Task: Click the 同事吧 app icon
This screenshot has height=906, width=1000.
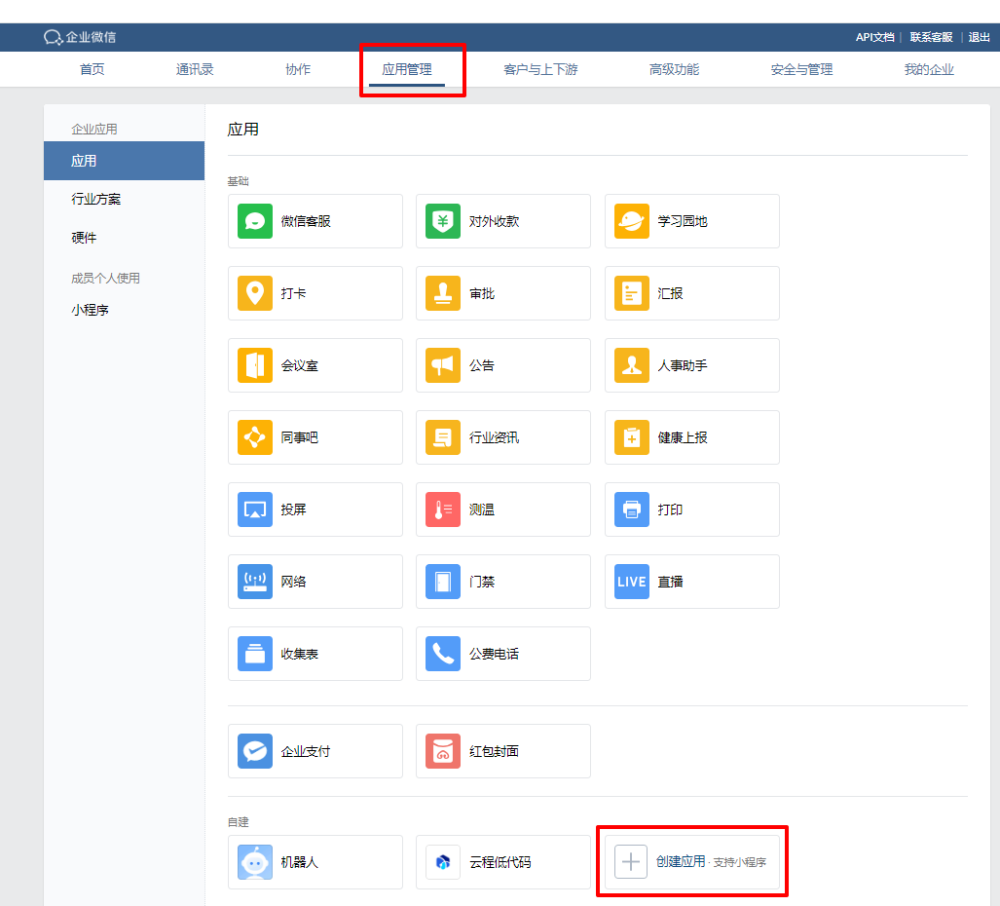Action: pos(254,437)
